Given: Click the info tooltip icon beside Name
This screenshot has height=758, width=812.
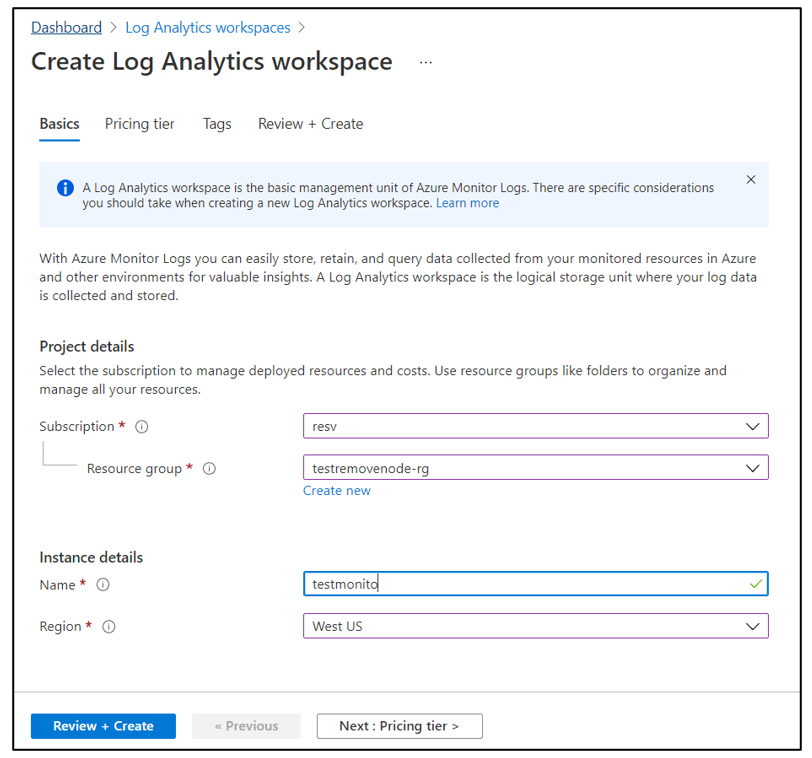Looking at the screenshot, I should 103,584.
